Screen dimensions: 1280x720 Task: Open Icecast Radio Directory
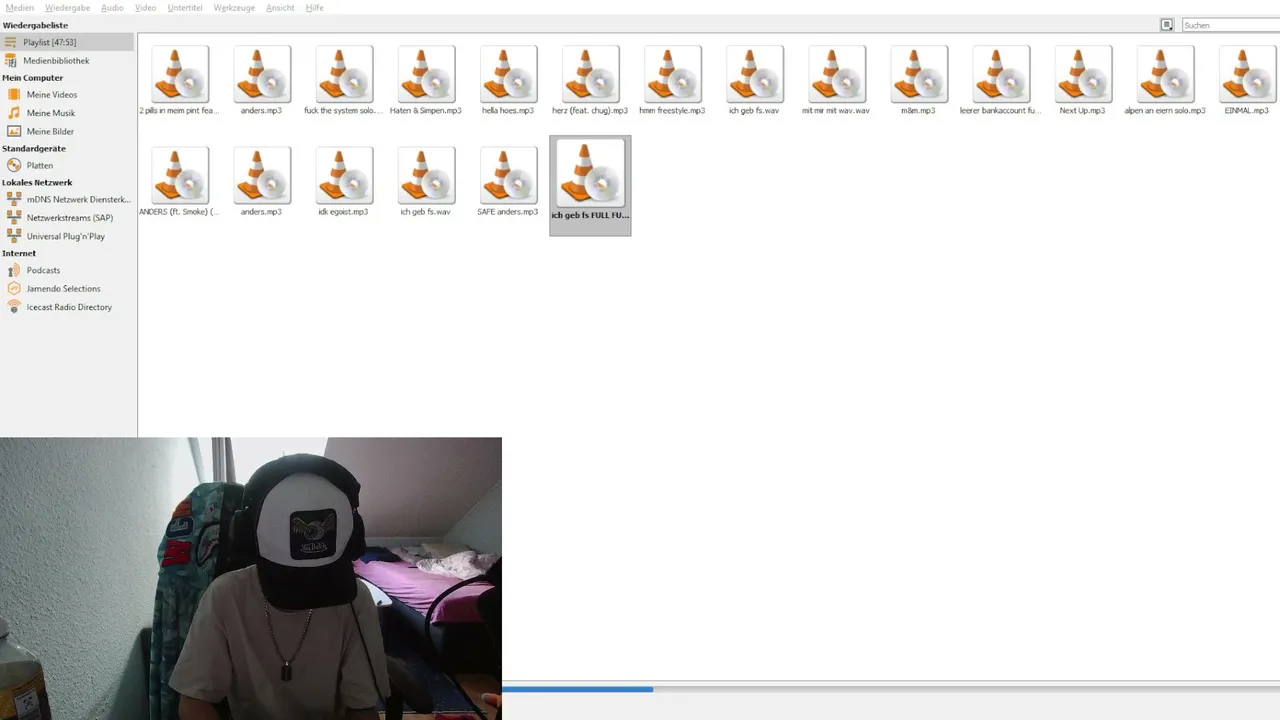coord(67,307)
